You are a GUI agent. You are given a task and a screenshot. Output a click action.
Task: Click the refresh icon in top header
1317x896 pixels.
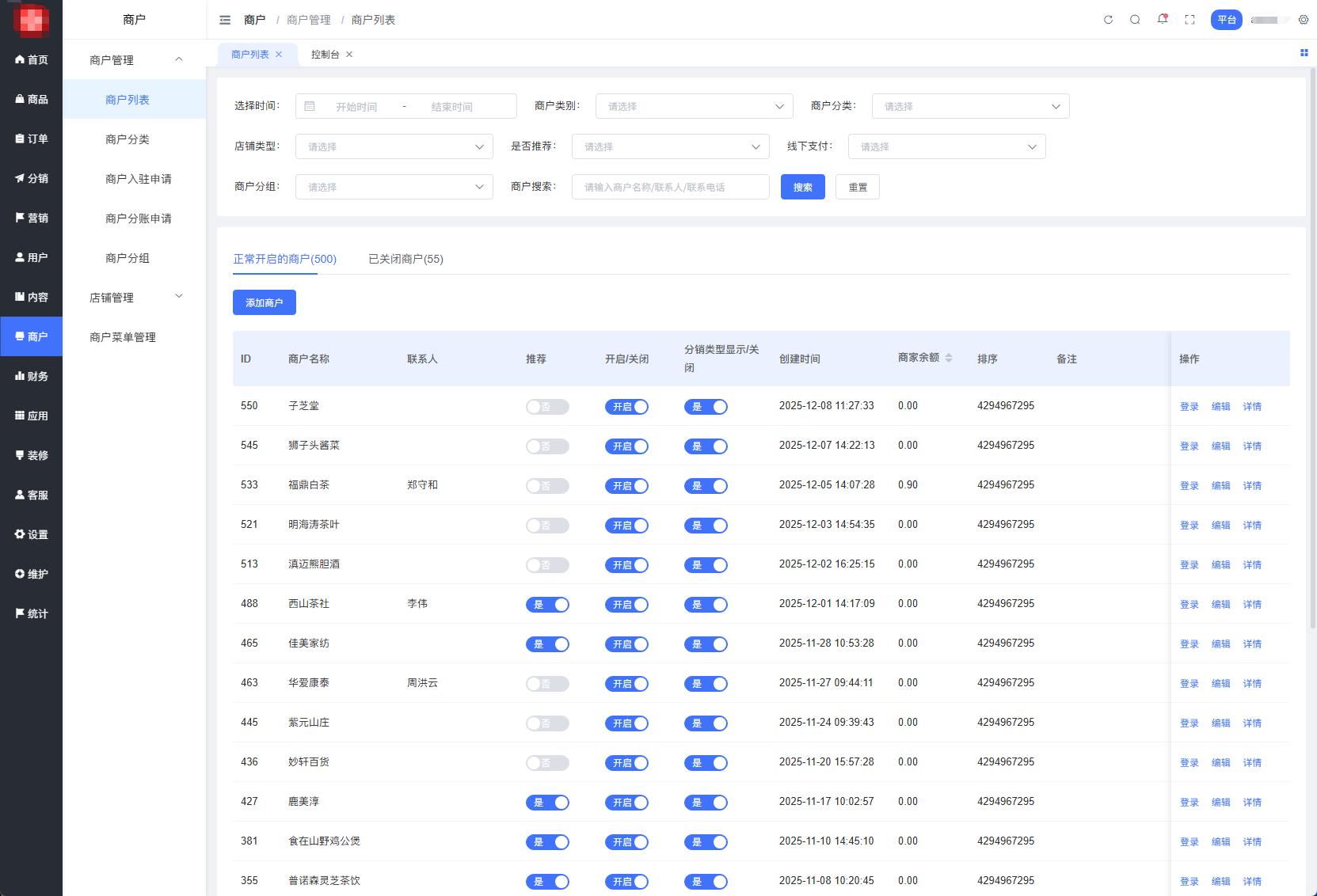pyautogui.click(x=1108, y=20)
